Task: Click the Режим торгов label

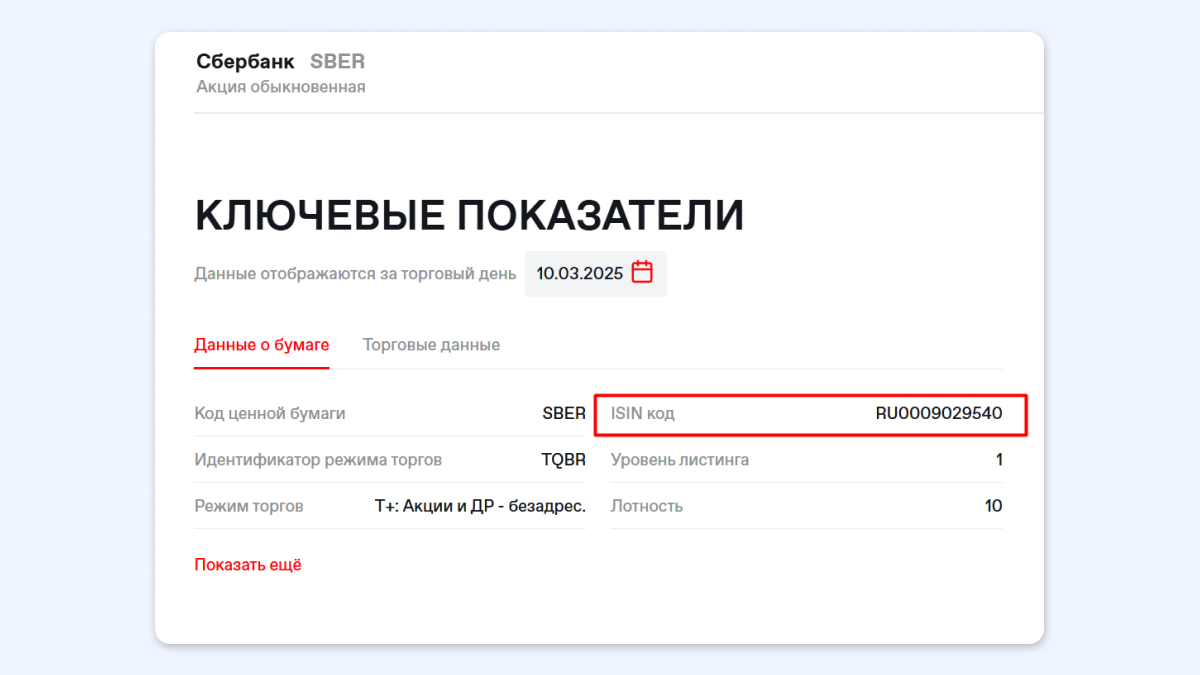Action: [x=249, y=506]
